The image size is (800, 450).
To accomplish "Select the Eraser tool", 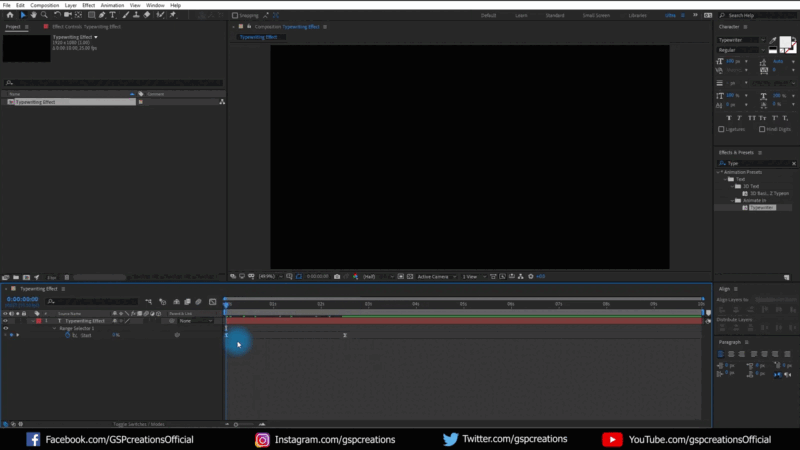I will pyautogui.click(x=147, y=15).
